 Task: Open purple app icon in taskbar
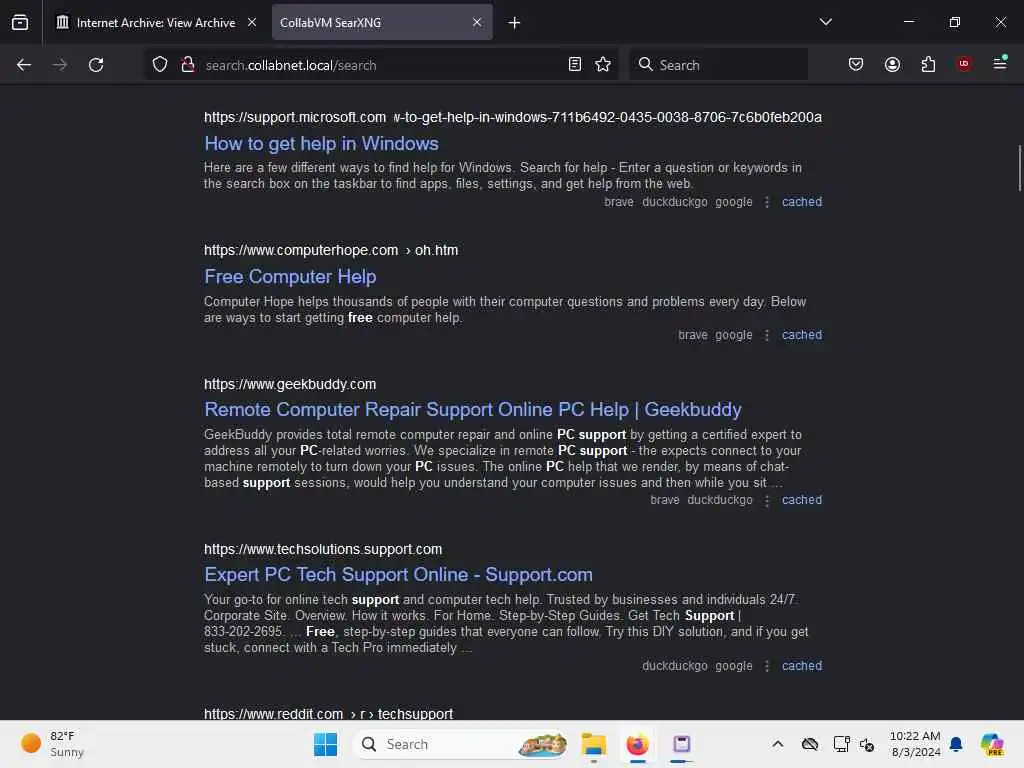click(x=681, y=744)
